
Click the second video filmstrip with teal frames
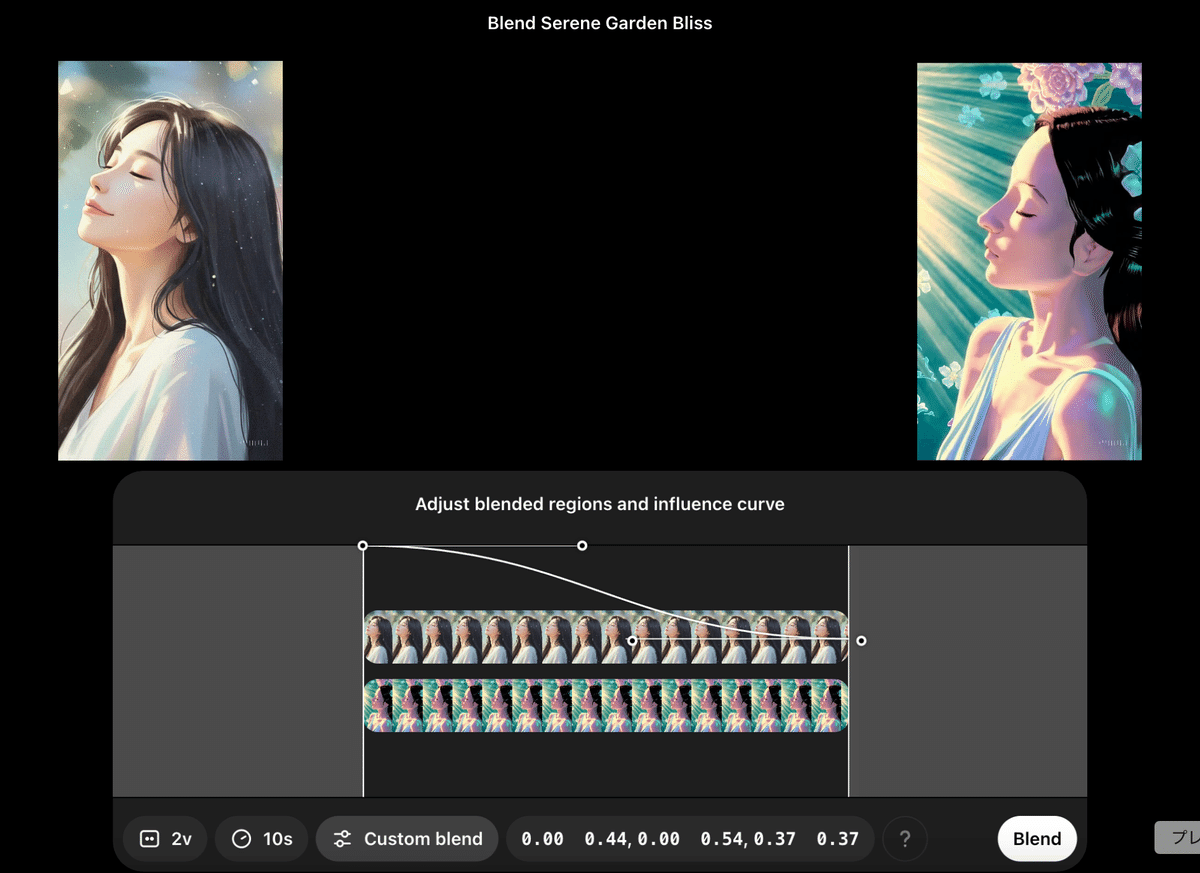point(606,706)
